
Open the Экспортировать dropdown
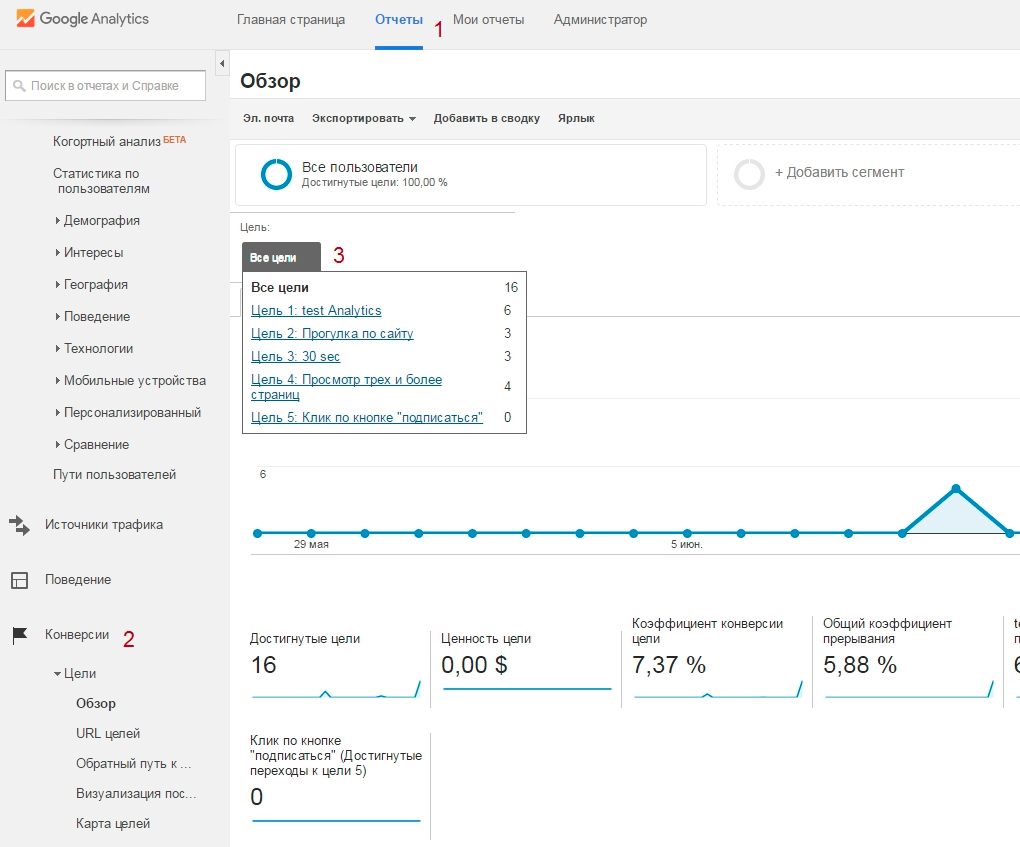pyautogui.click(x=363, y=118)
